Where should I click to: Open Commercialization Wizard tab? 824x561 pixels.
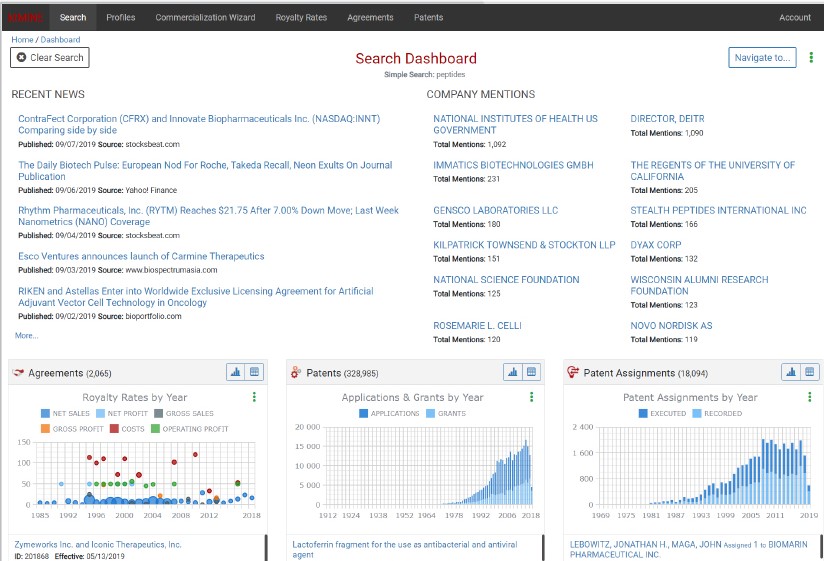205,17
